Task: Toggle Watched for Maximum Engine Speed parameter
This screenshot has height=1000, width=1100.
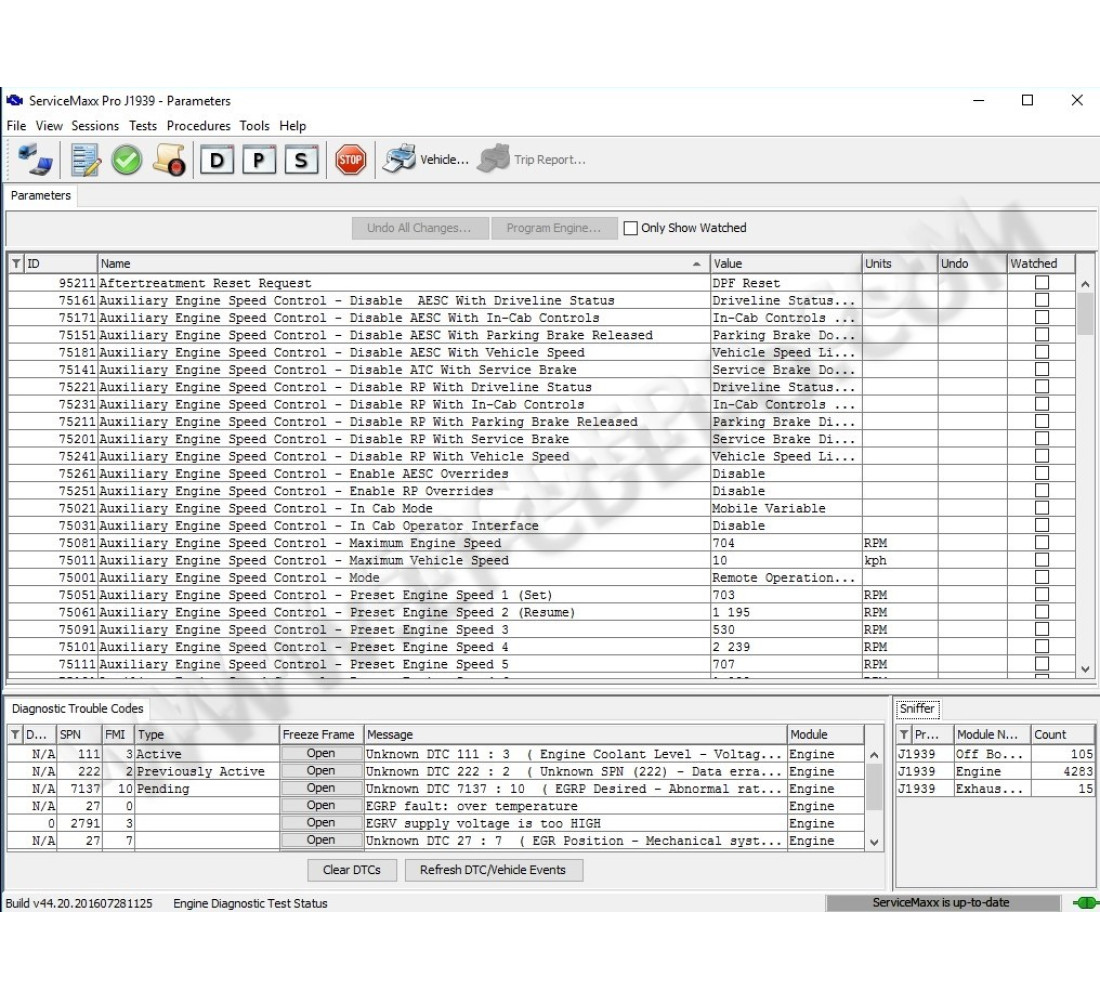Action: point(1040,543)
